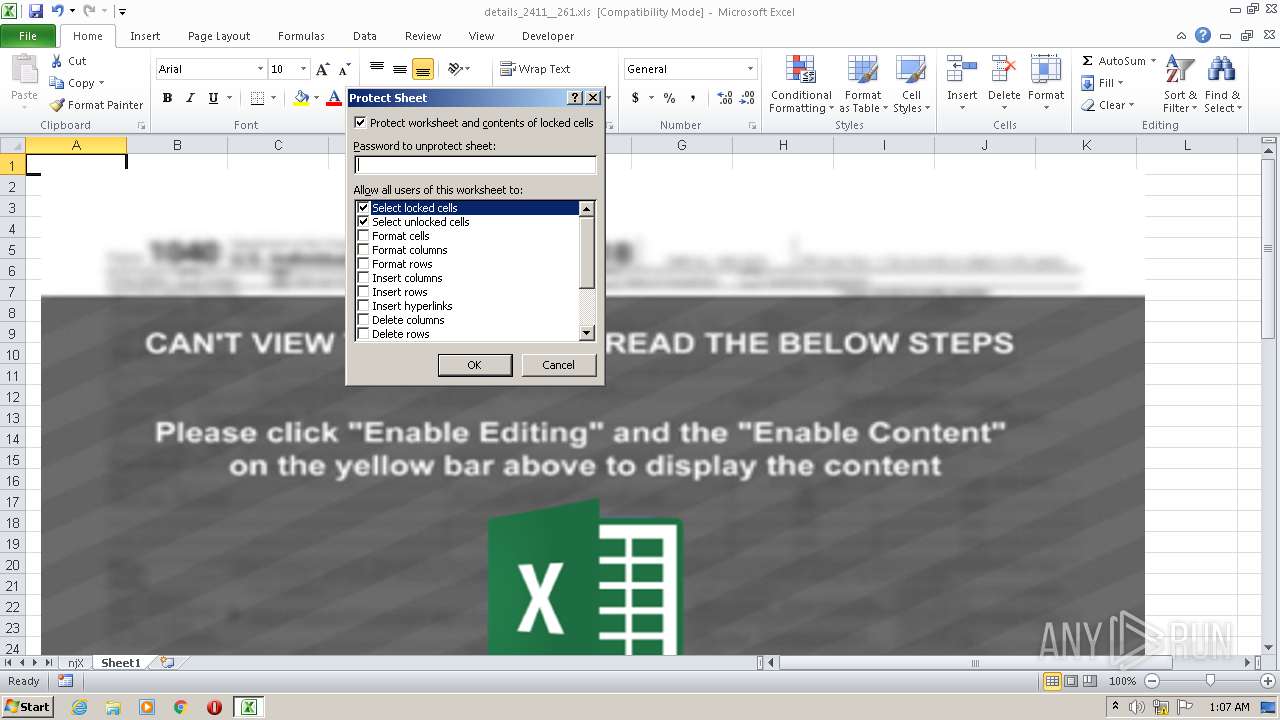The height and width of the screenshot is (720, 1280).
Task: Uncheck Select unlocked cells option
Action: coord(364,222)
